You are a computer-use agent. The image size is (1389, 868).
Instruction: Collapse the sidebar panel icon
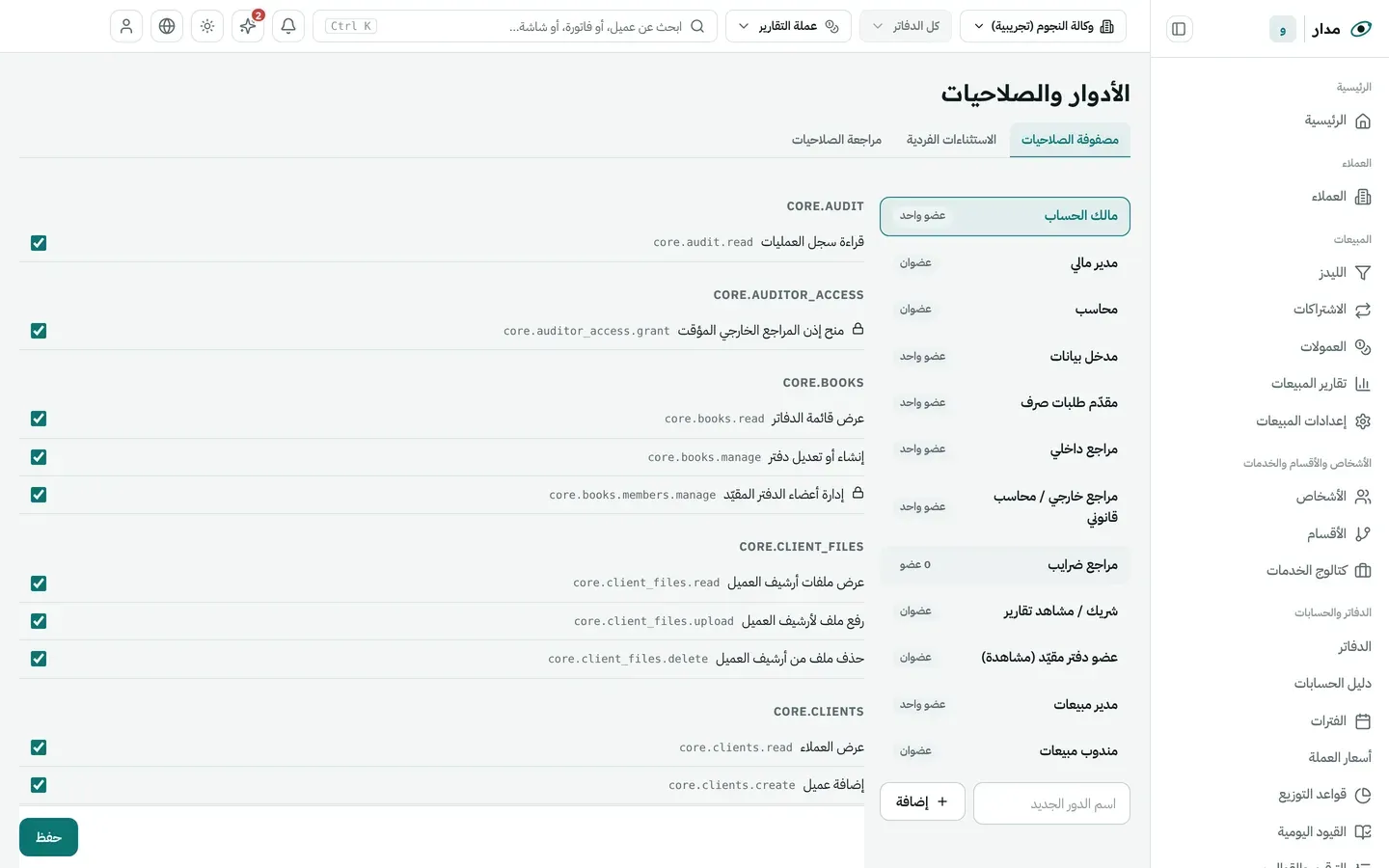(x=1179, y=29)
